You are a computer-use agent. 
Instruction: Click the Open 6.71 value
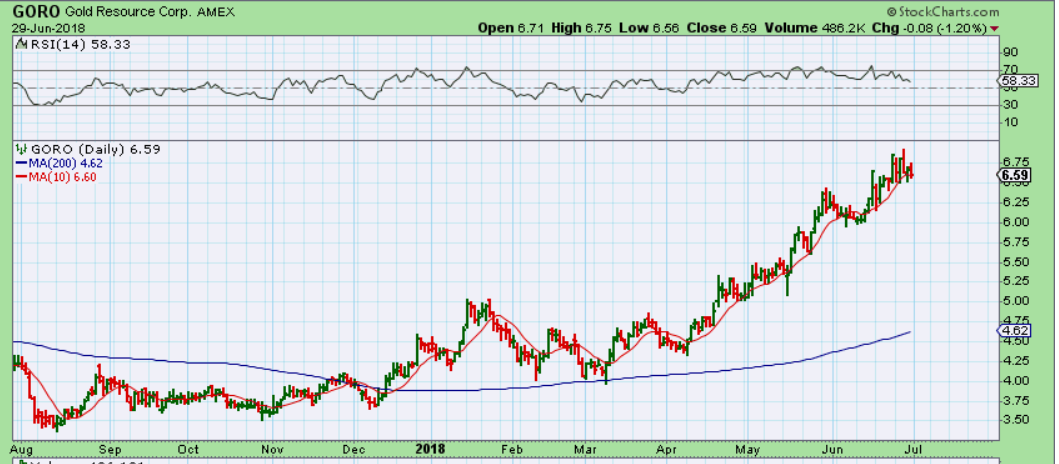tap(511, 28)
